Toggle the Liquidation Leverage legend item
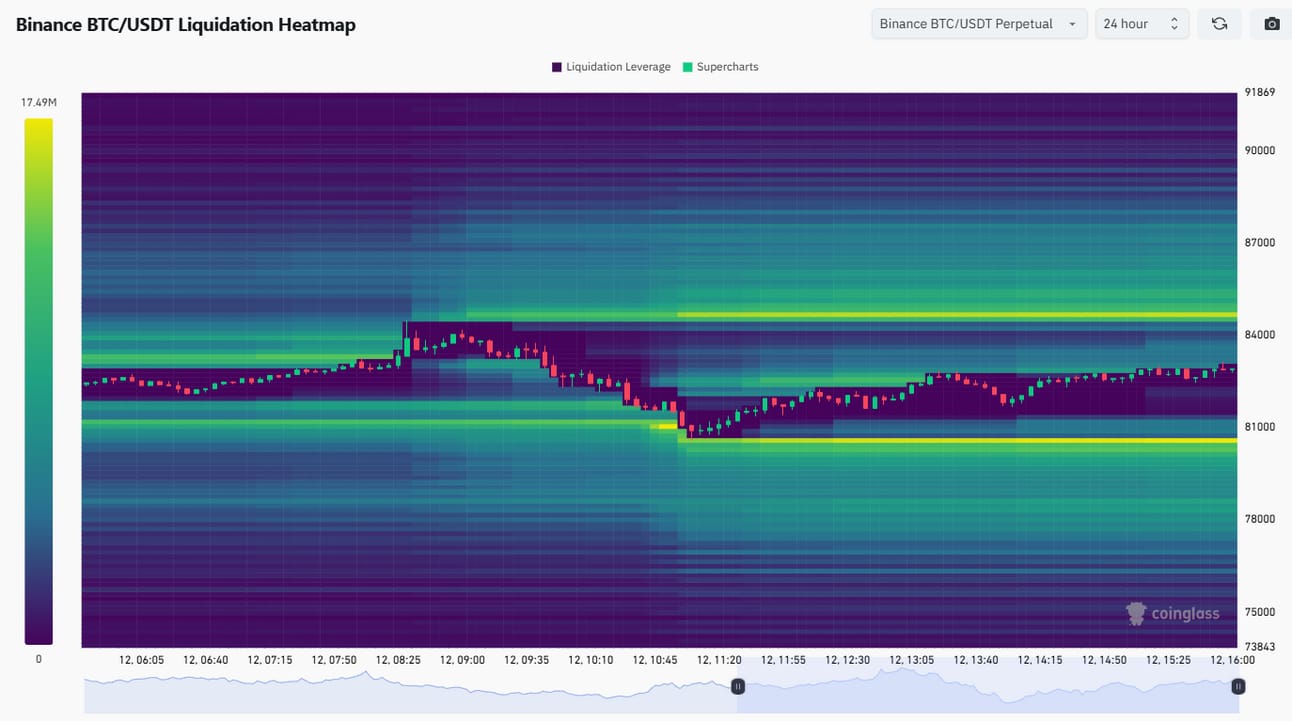This screenshot has width=1292, height=721. [611, 67]
